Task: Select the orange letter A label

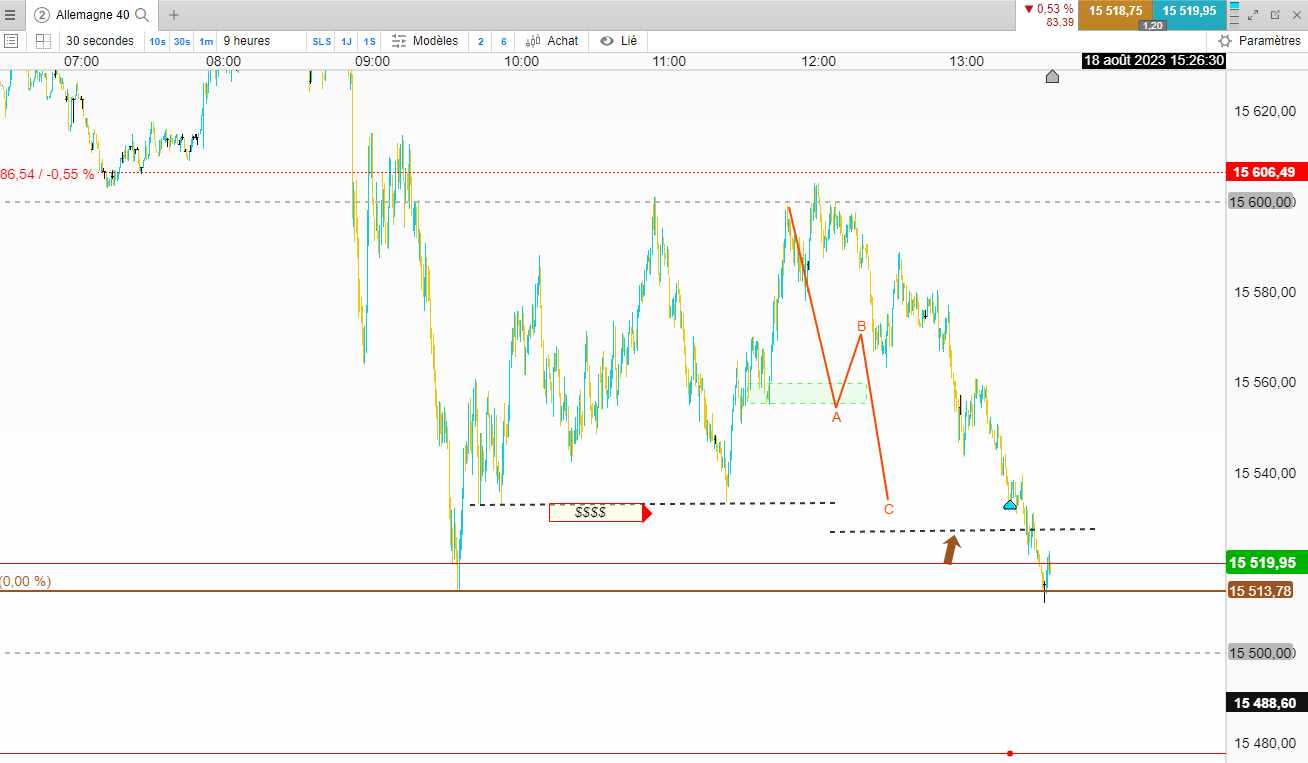Action: point(837,417)
